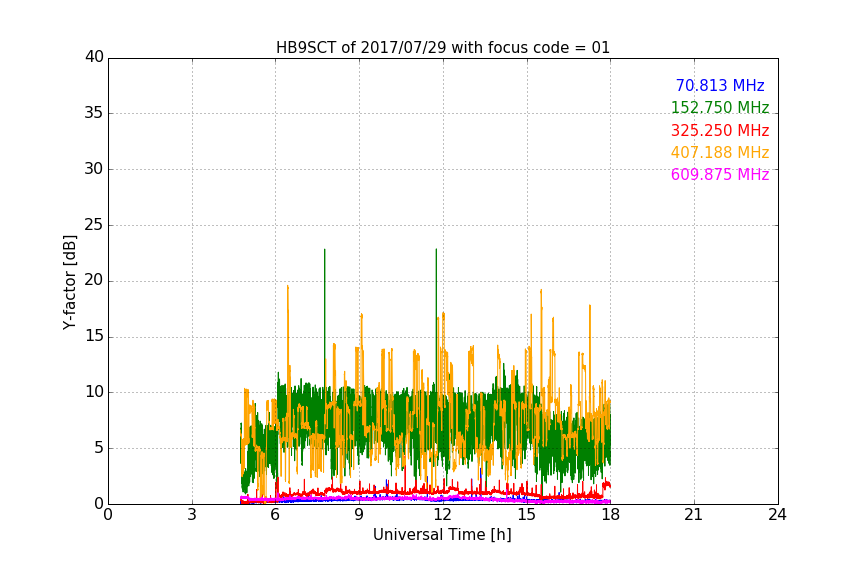Click the y-axis tick label 30
Image resolution: width=864 pixels, height=576 pixels.
point(94,169)
